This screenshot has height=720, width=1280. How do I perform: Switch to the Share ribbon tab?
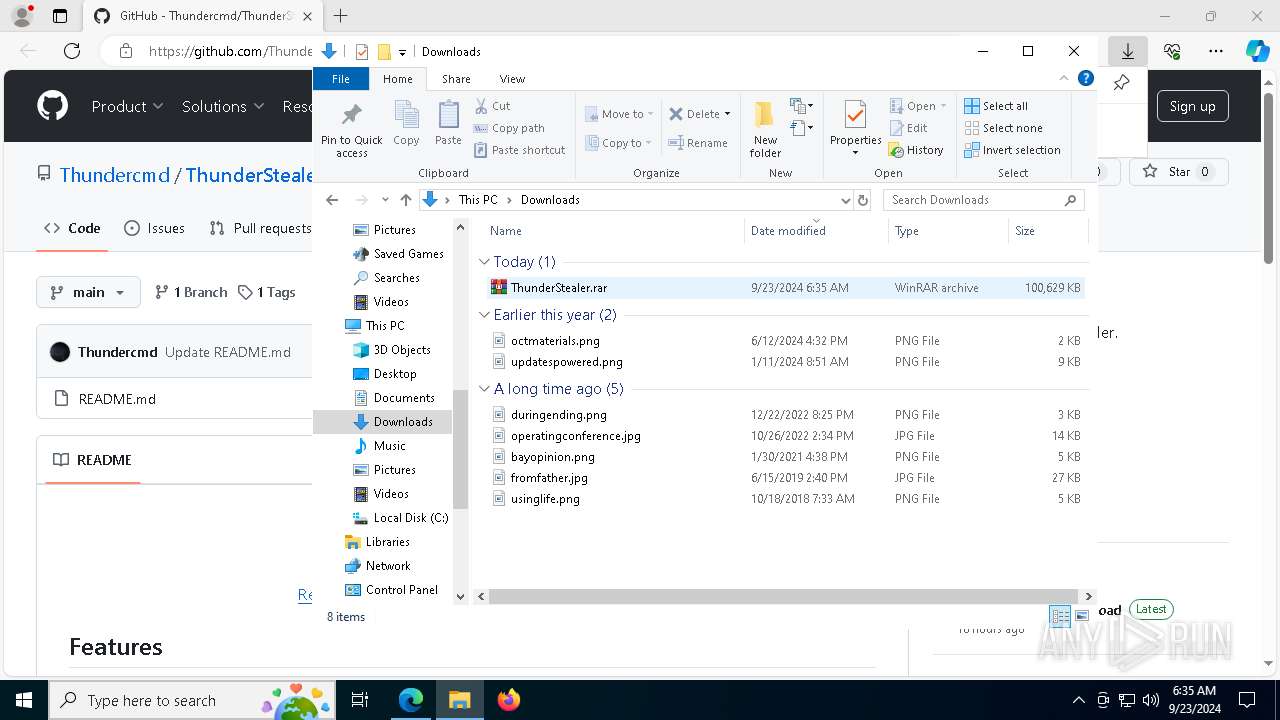click(x=456, y=79)
